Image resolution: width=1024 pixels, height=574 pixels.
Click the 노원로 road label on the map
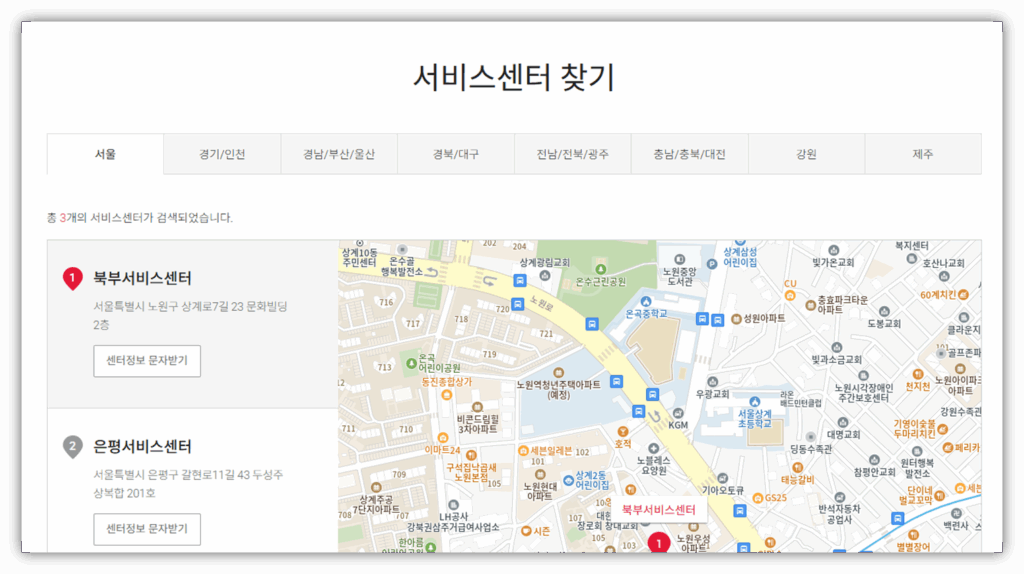pos(542,304)
